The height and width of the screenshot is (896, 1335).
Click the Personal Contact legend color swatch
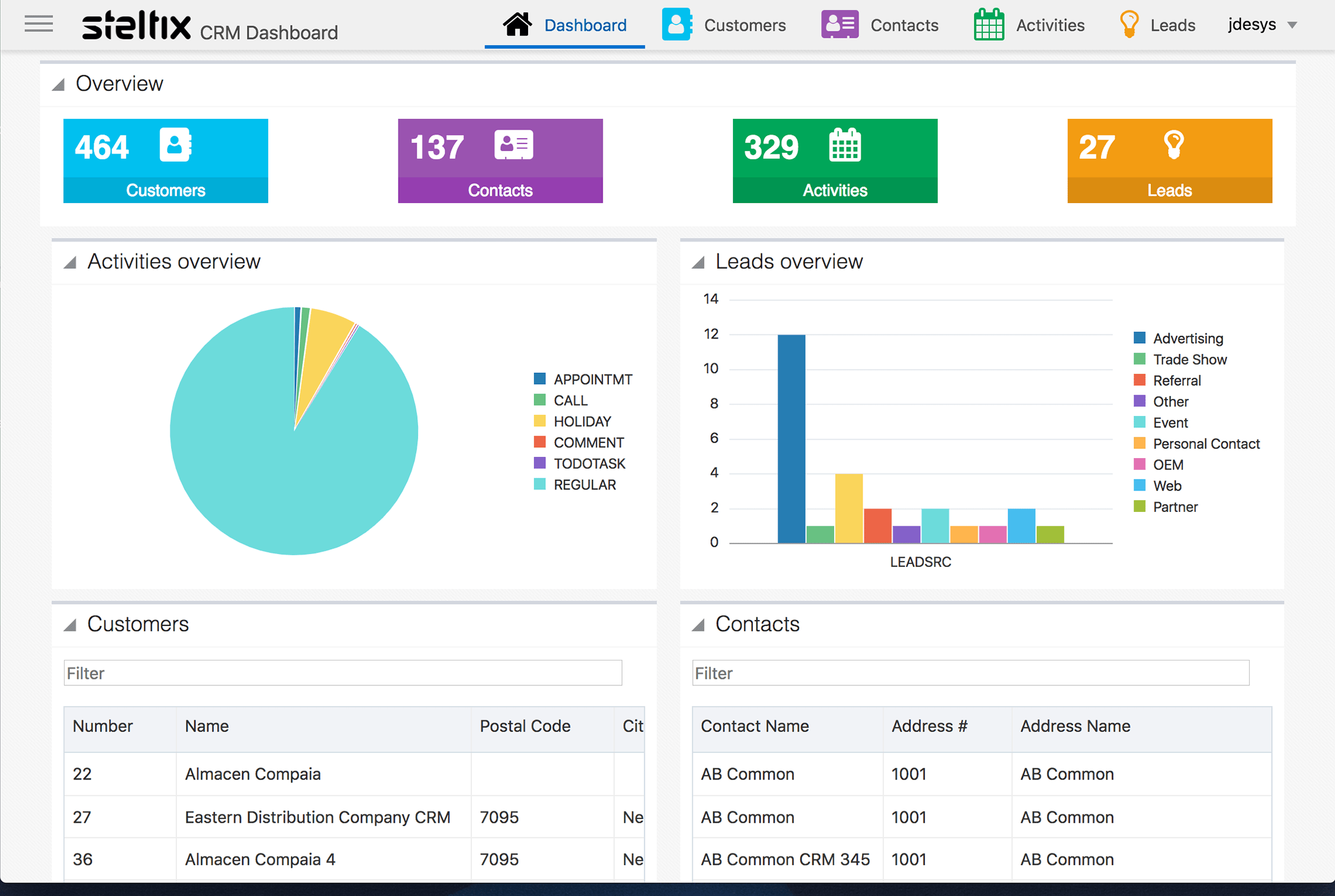click(x=1139, y=444)
